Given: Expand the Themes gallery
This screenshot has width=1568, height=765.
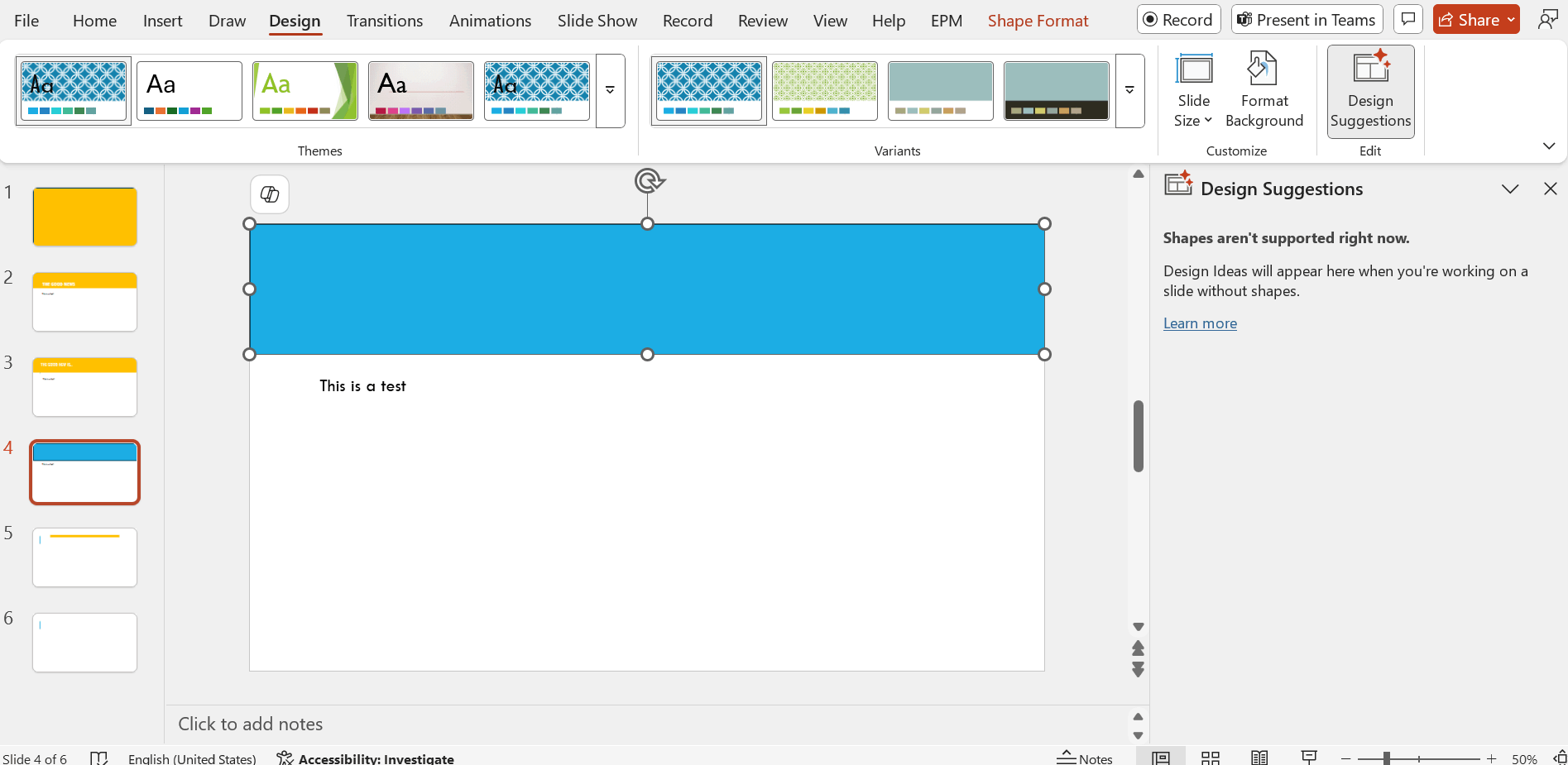Looking at the screenshot, I should pos(610,91).
